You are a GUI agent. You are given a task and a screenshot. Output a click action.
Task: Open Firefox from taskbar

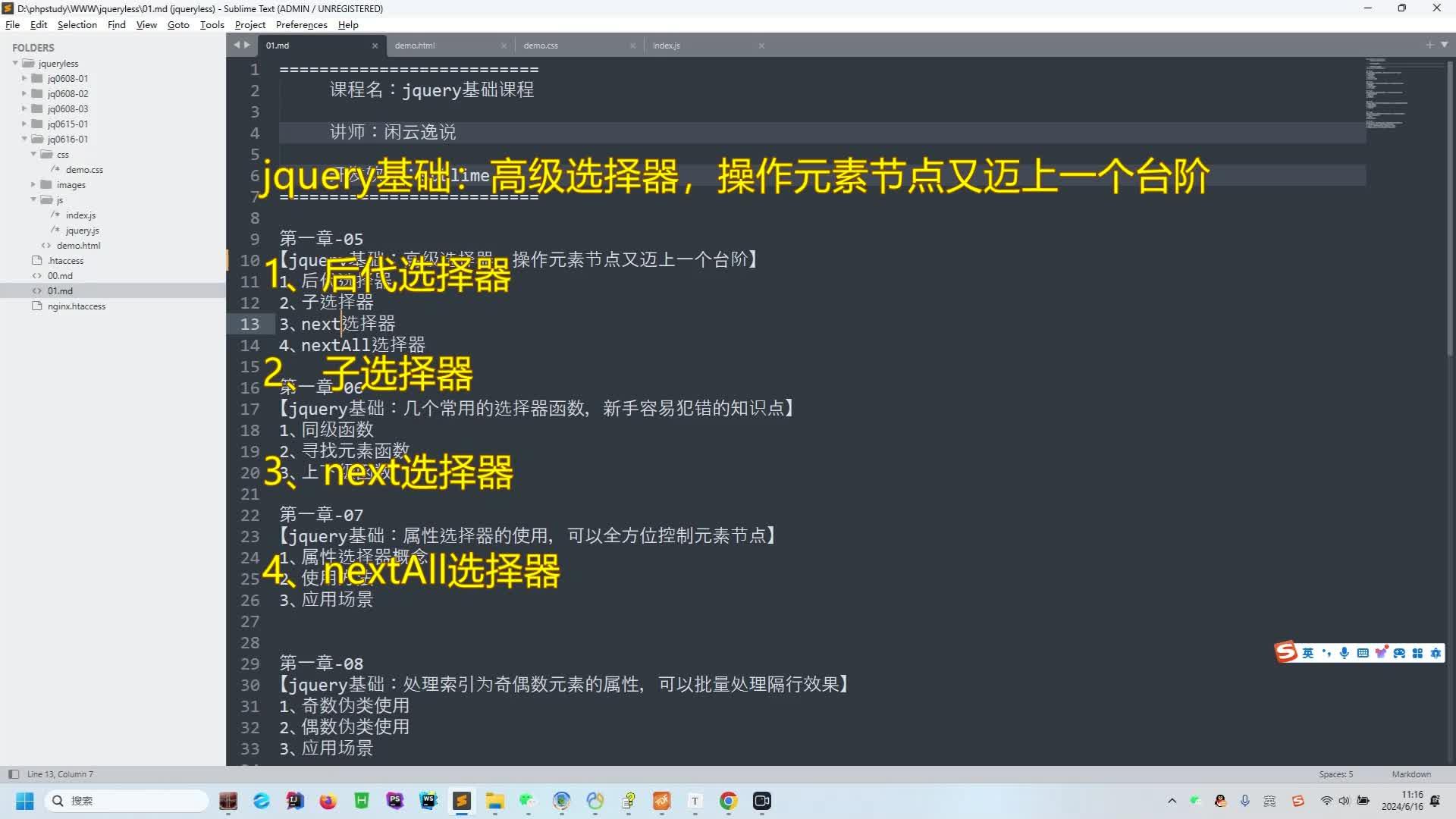[328, 801]
